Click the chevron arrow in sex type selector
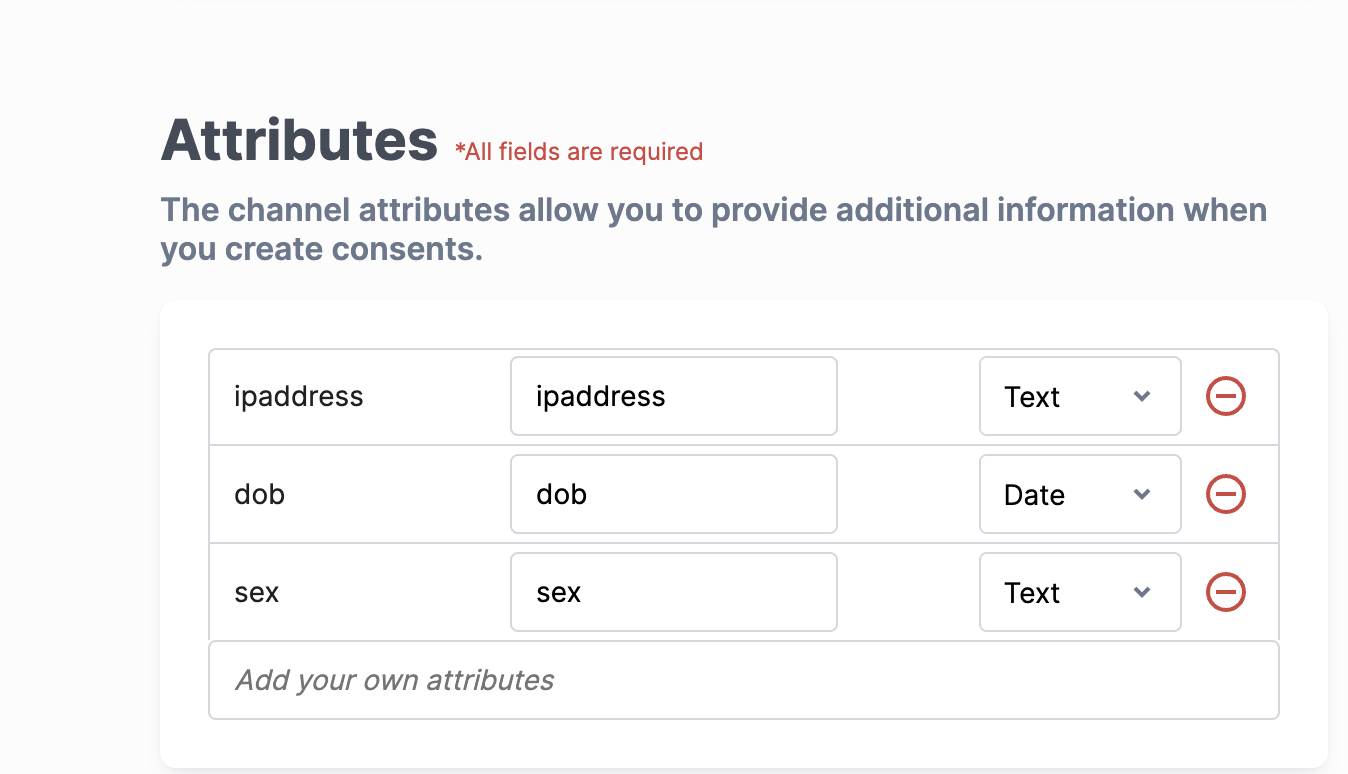 1142,592
